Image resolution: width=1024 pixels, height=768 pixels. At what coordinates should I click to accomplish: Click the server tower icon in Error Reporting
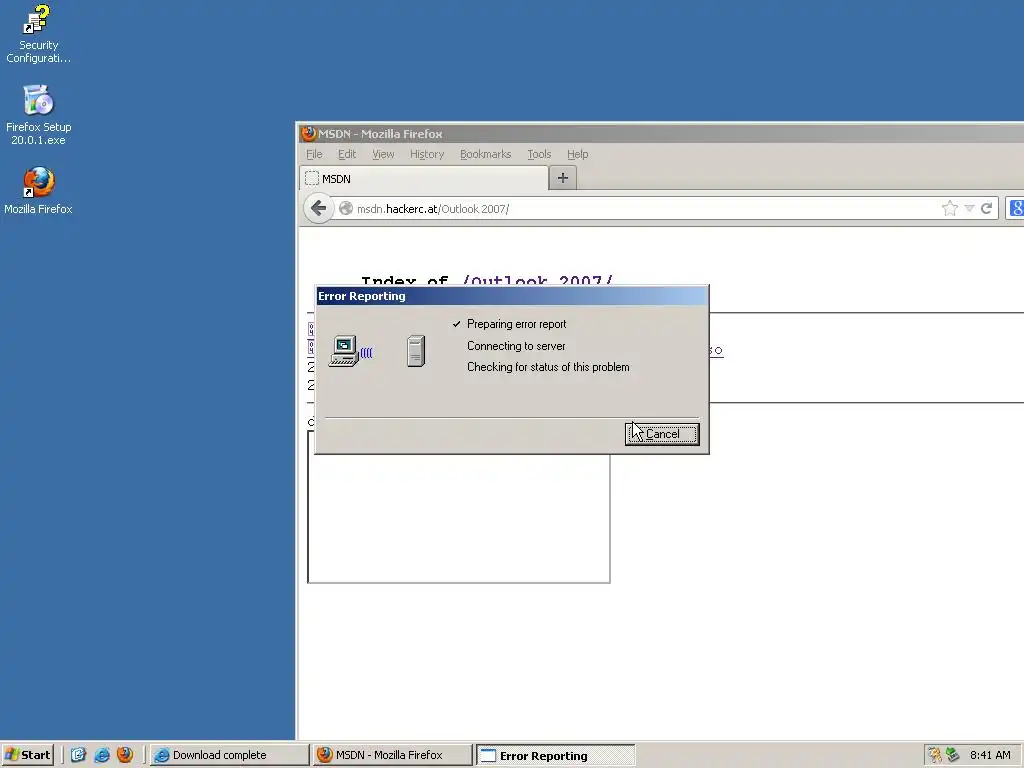416,351
